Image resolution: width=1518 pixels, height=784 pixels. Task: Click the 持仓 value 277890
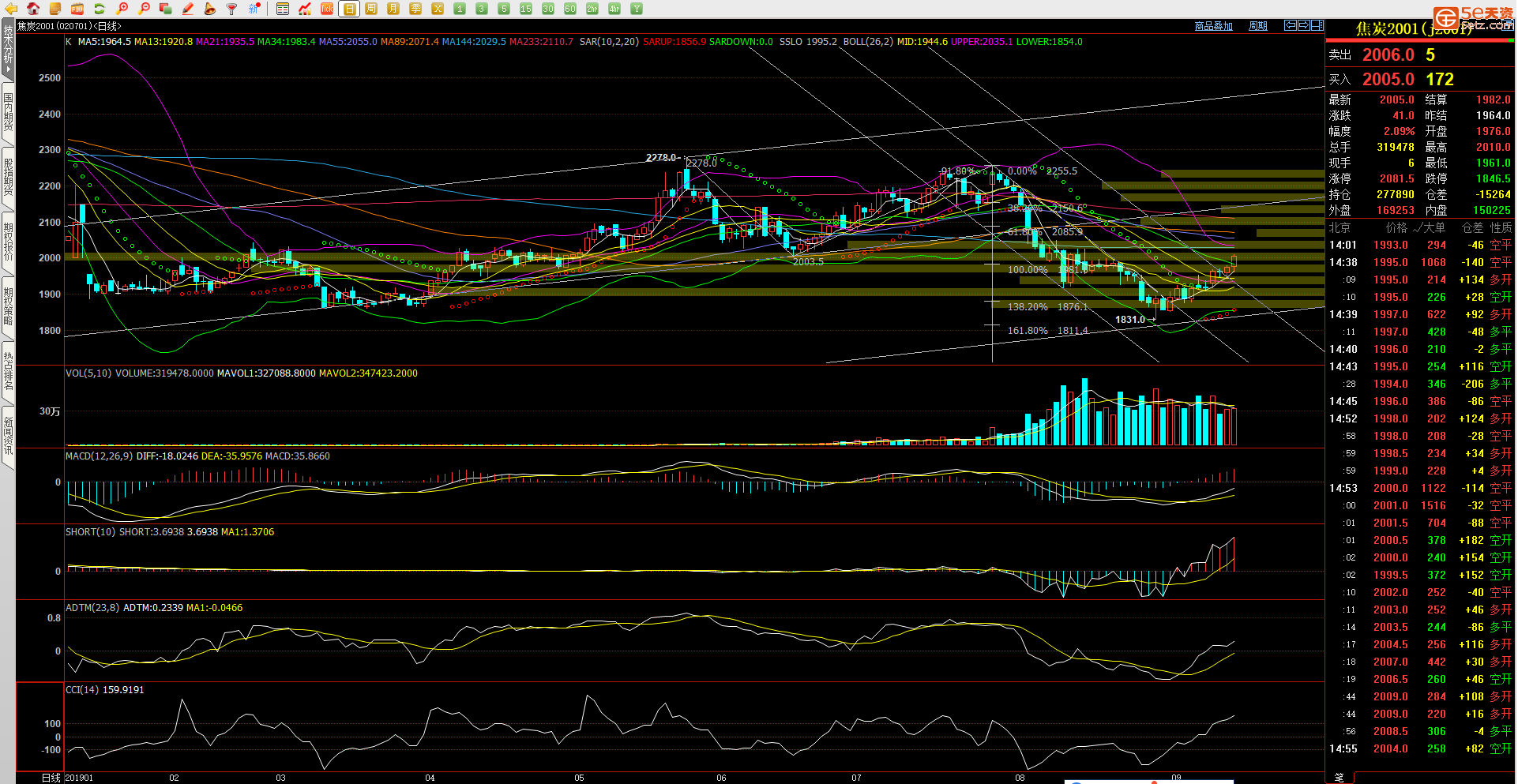(x=1395, y=195)
